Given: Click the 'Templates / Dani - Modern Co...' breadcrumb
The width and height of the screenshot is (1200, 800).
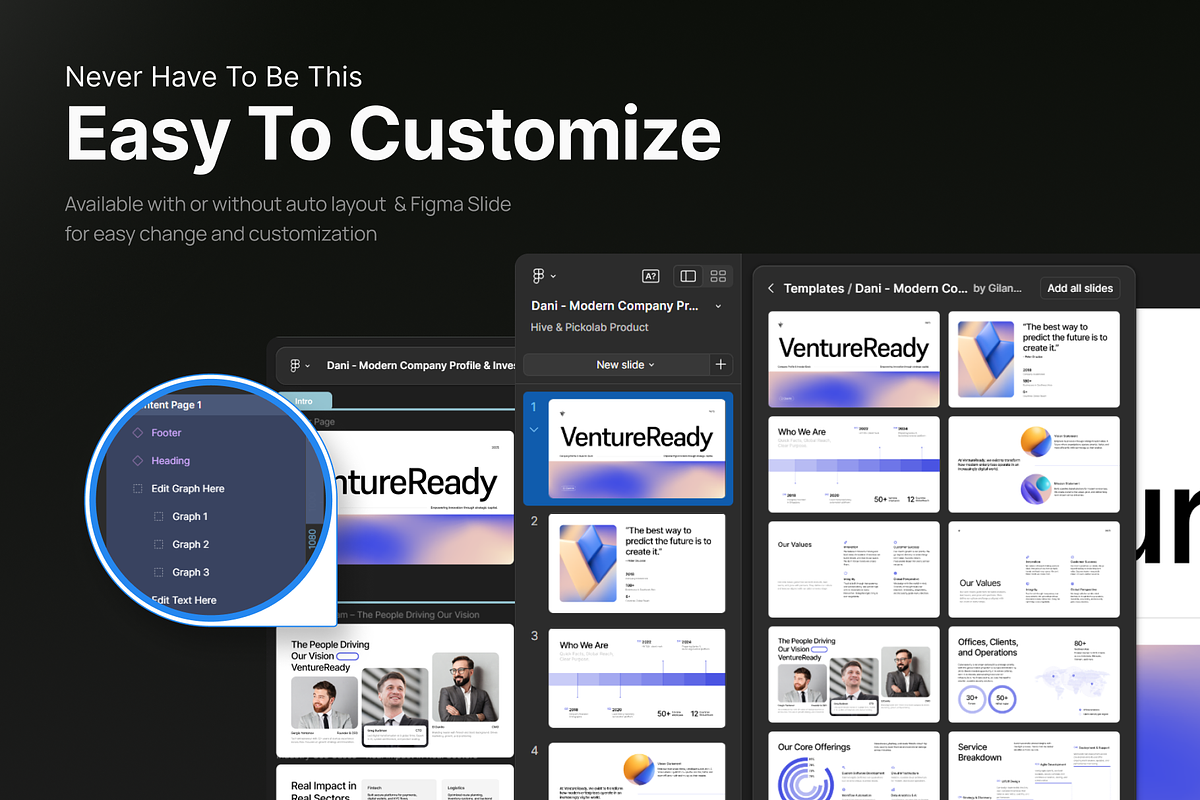Looking at the screenshot, I should coord(875,288).
